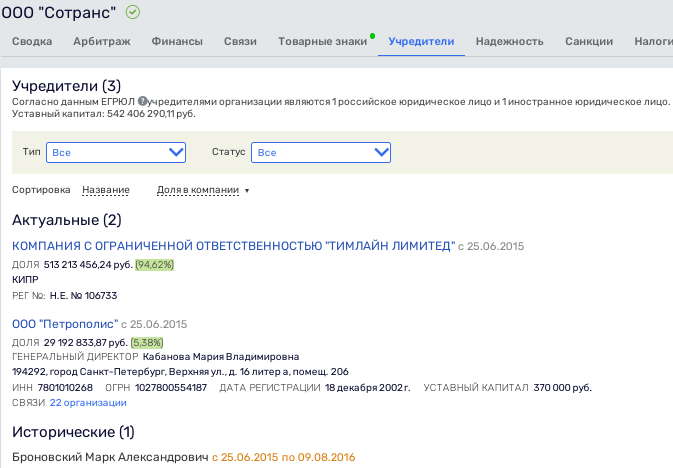
Task: Expand the Тип filter dropdown
Action: click(x=116, y=152)
